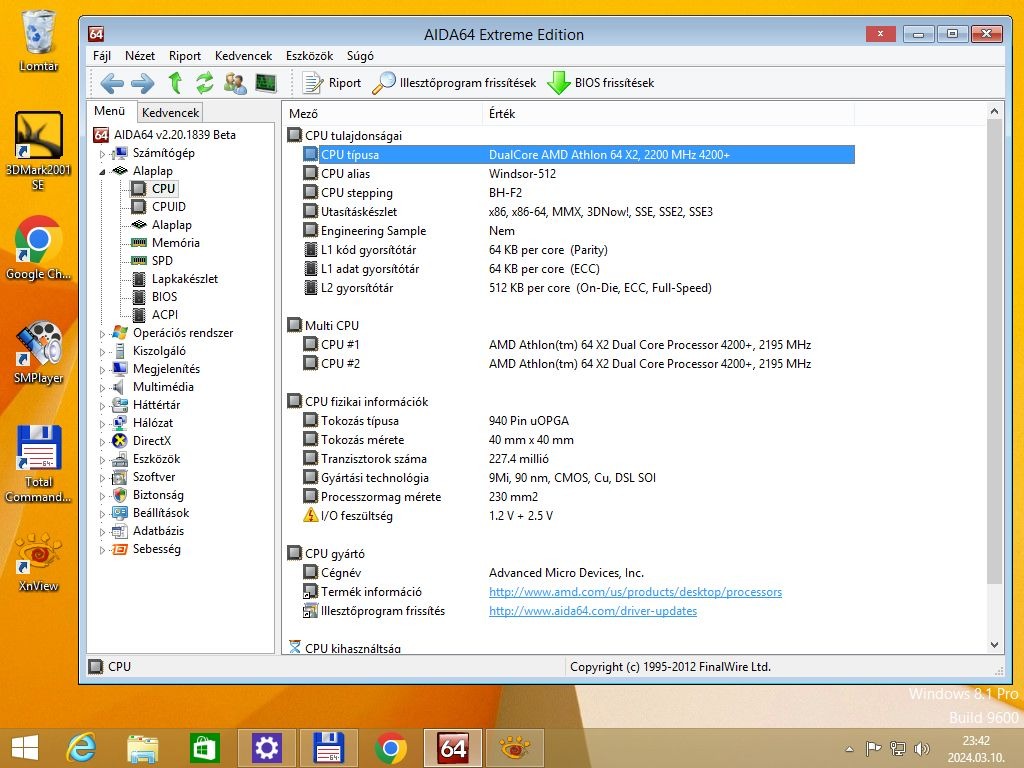Expand the DirectX tree node

[x=103, y=441]
